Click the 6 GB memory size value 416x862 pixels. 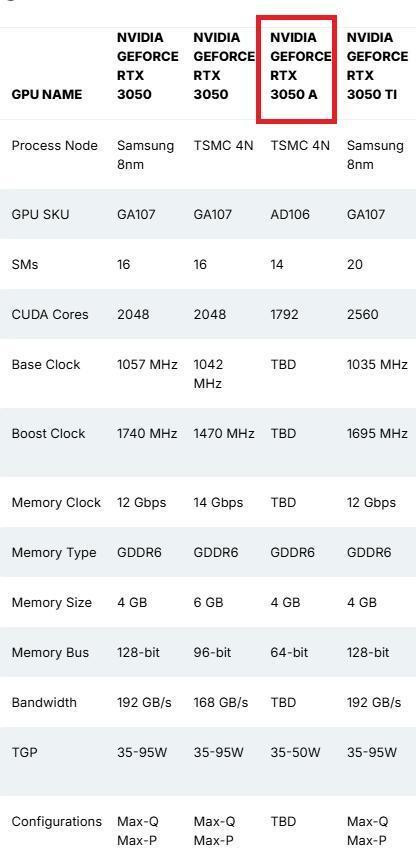pos(208,603)
